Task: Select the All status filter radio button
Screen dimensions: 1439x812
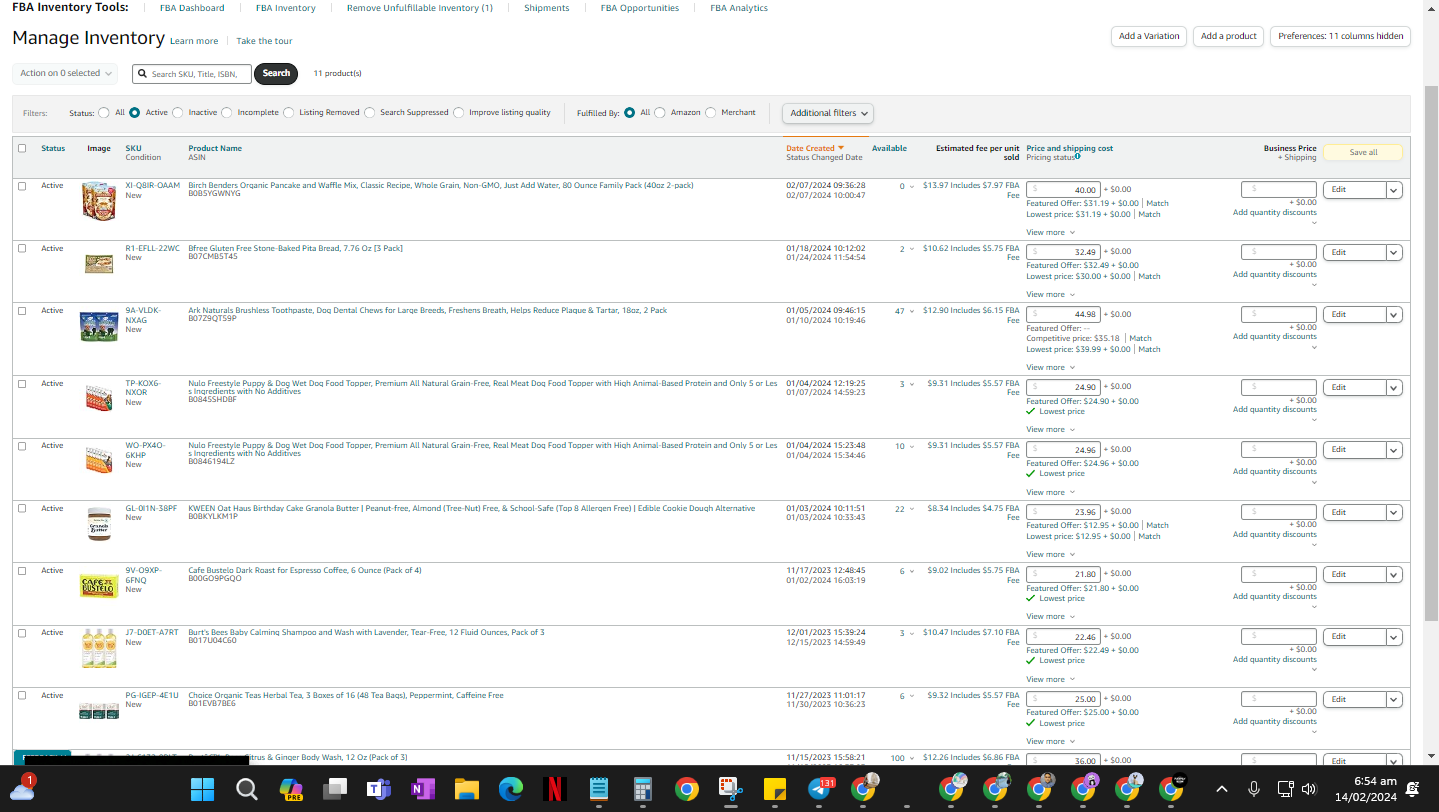Action: coord(104,113)
